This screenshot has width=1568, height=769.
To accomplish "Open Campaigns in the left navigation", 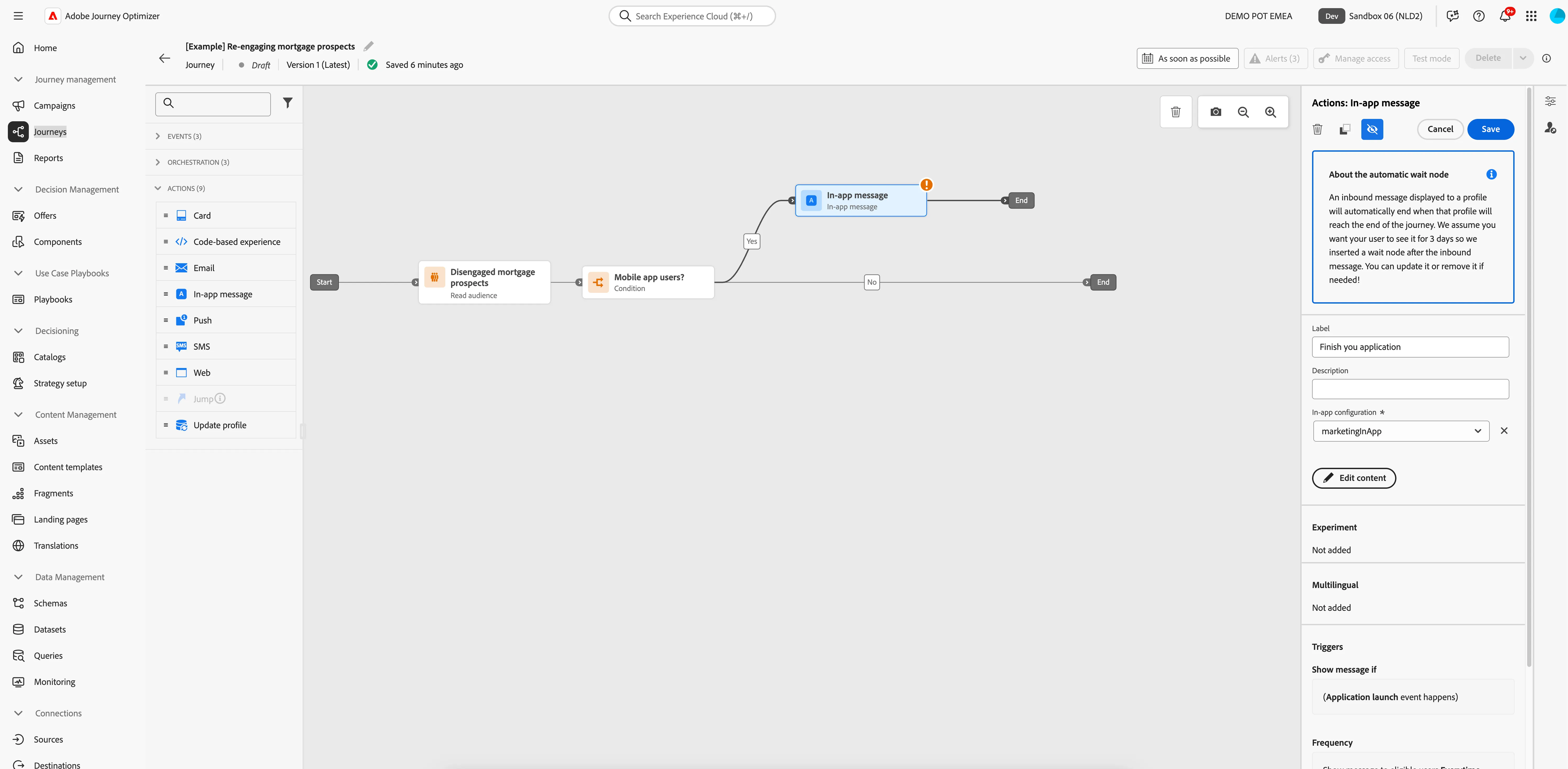I will tap(55, 106).
